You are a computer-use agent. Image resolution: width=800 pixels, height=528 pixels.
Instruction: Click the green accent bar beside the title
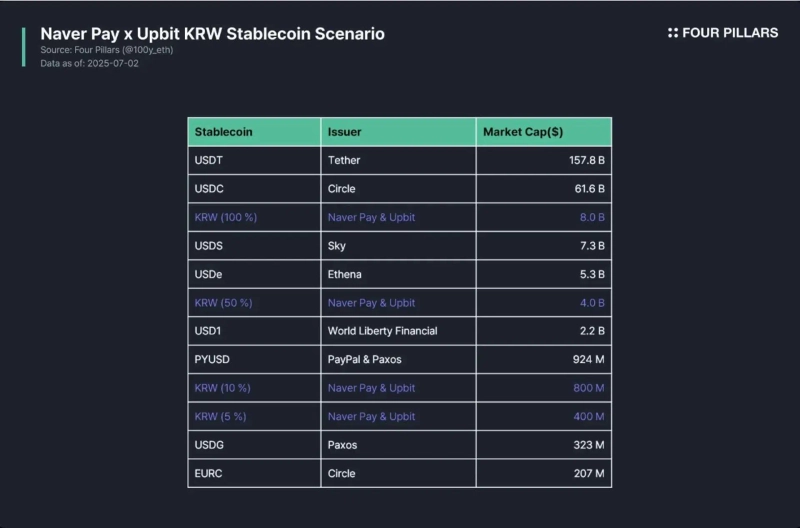tap(23, 47)
